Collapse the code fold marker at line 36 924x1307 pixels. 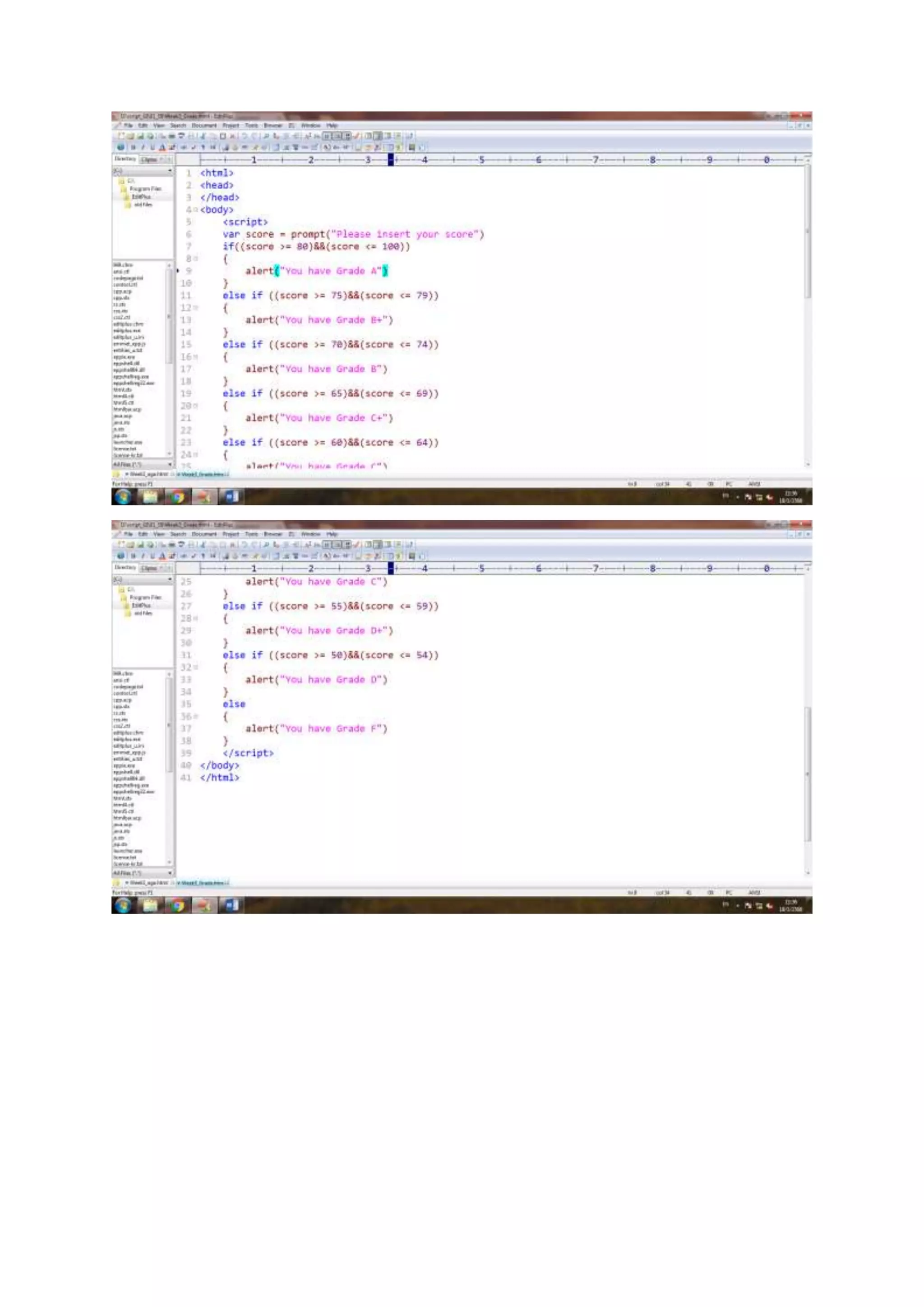(x=196, y=717)
